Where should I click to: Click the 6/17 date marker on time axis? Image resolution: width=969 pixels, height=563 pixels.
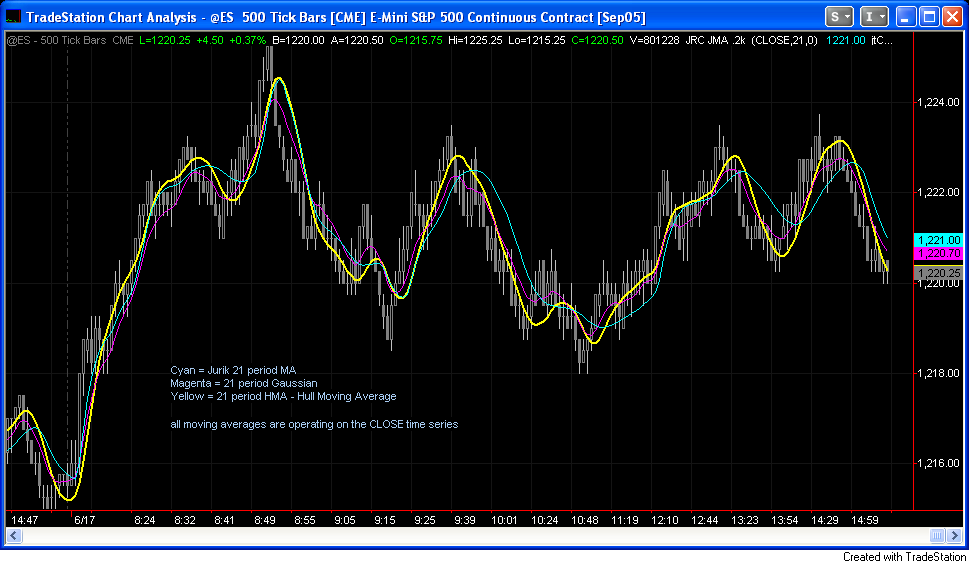(85, 520)
